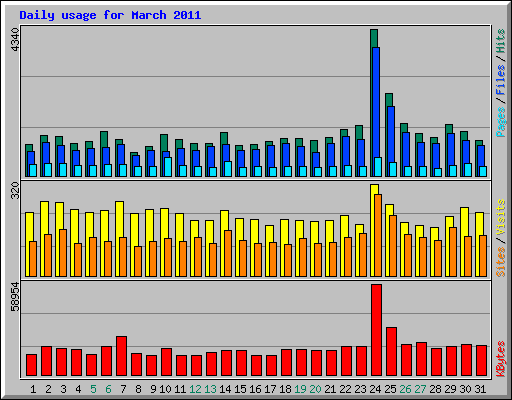The height and width of the screenshot is (400, 512).
Task: Click day label 9 on x-axis
Action: pos(153,389)
